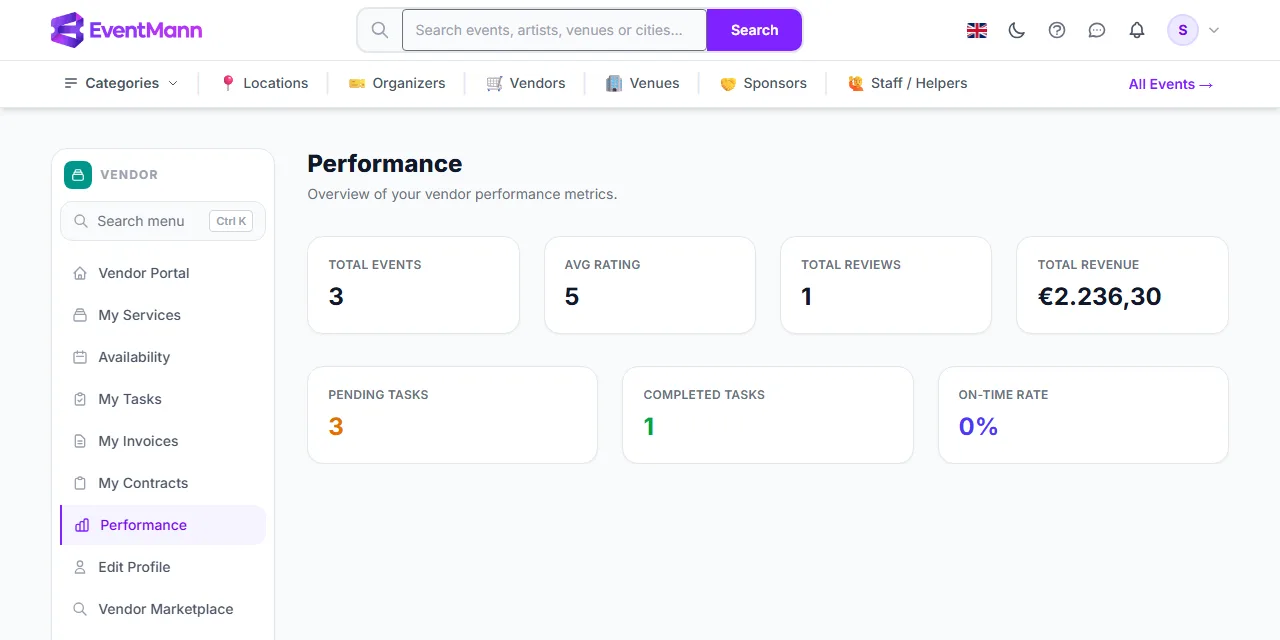The image size is (1280, 640).
Task: Click the user avatar labeled S
Action: (x=1183, y=30)
